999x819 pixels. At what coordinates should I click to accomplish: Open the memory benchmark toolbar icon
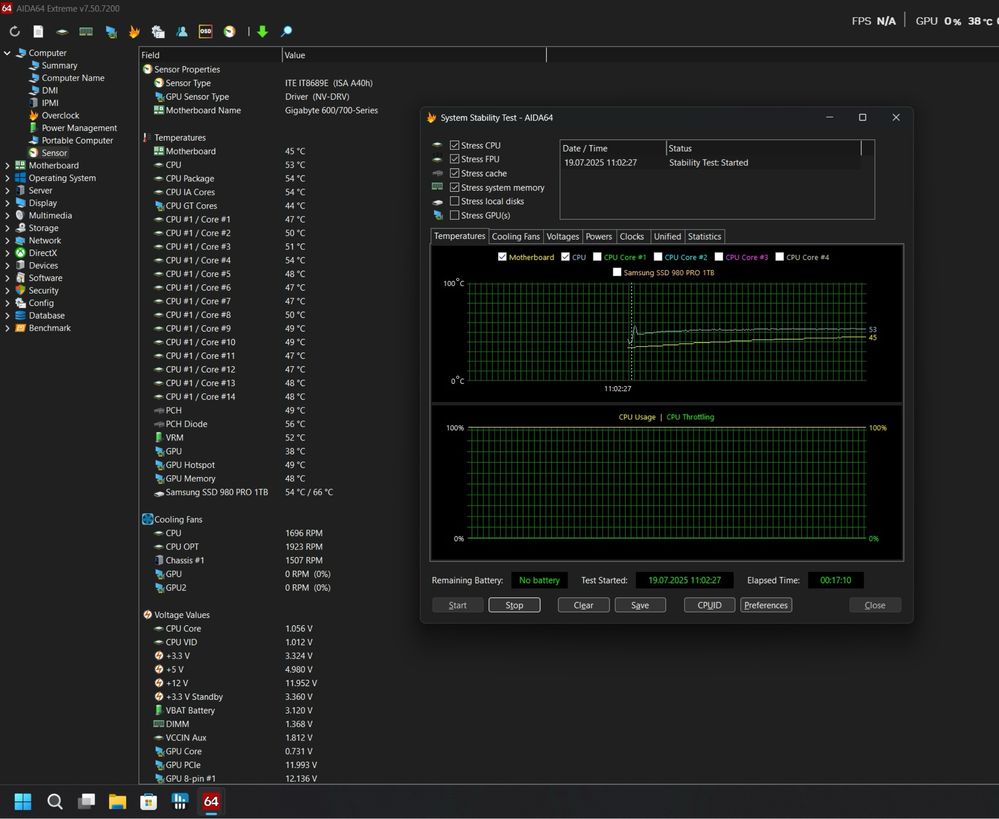point(86,31)
